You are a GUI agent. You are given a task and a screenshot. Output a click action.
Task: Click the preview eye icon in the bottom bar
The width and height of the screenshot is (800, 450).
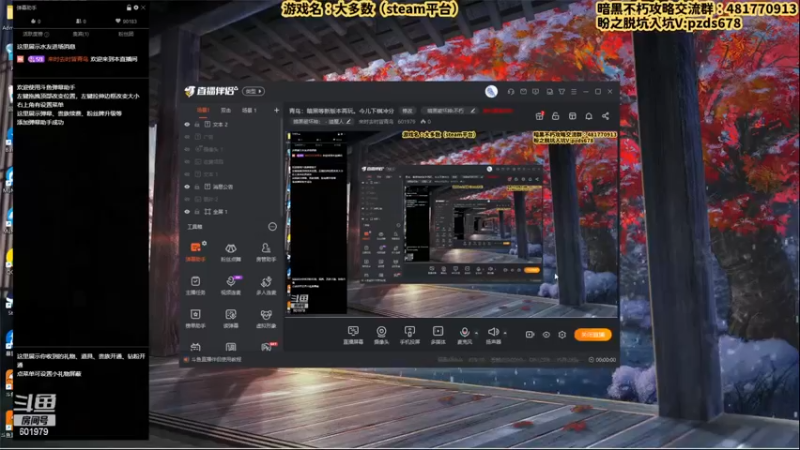click(x=546, y=335)
